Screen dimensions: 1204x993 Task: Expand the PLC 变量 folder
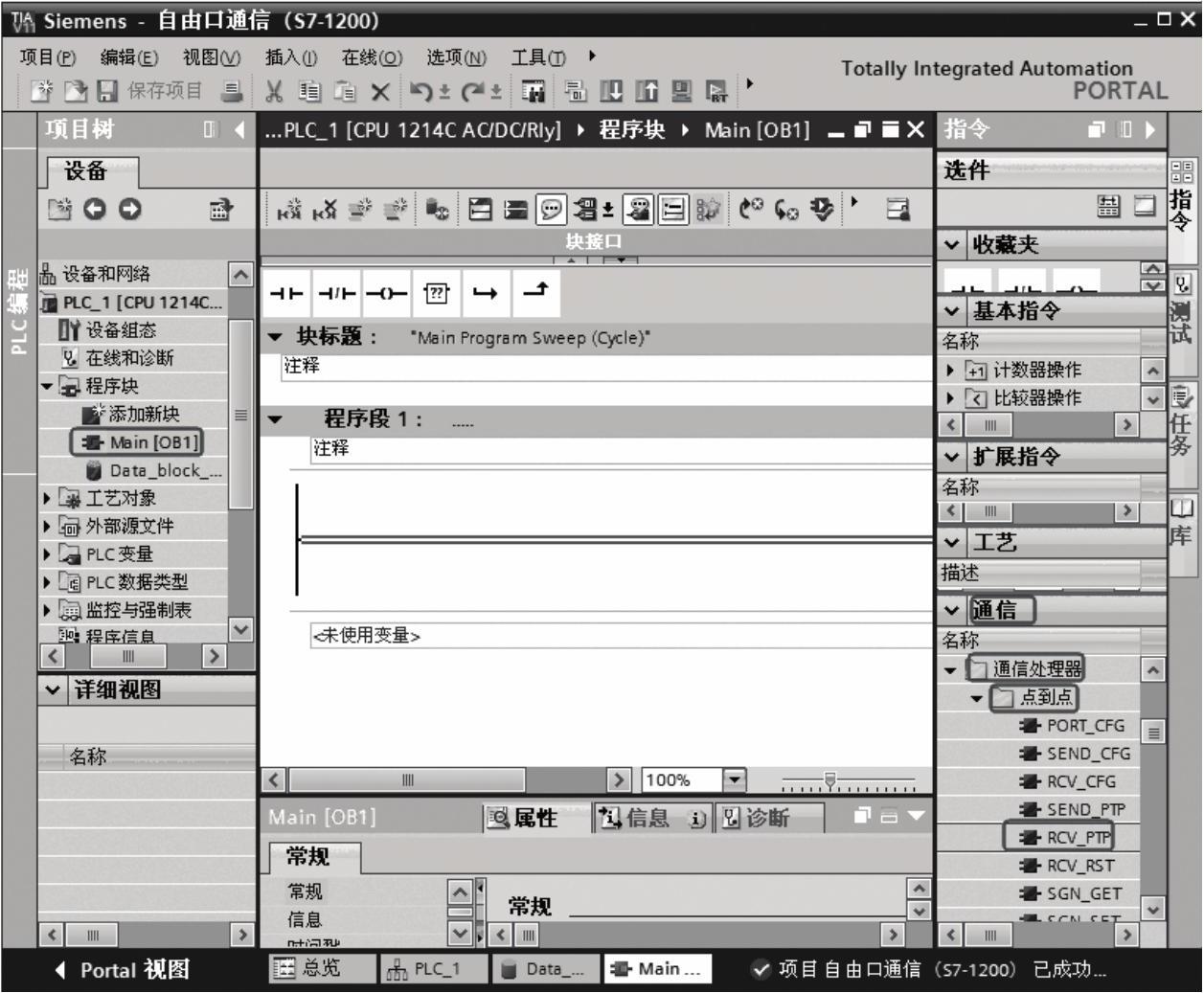48,553
